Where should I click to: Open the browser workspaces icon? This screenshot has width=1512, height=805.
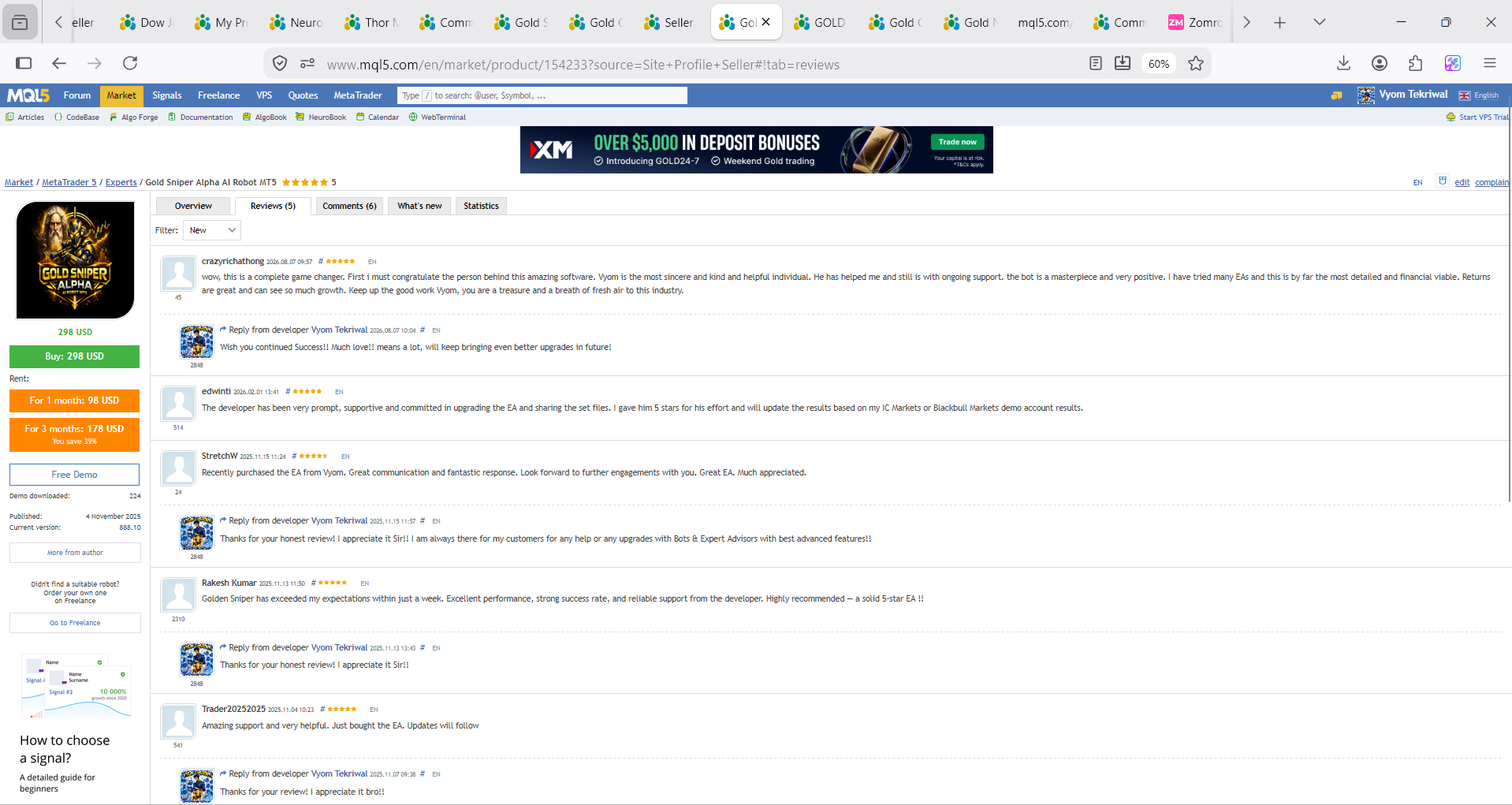click(x=20, y=22)
